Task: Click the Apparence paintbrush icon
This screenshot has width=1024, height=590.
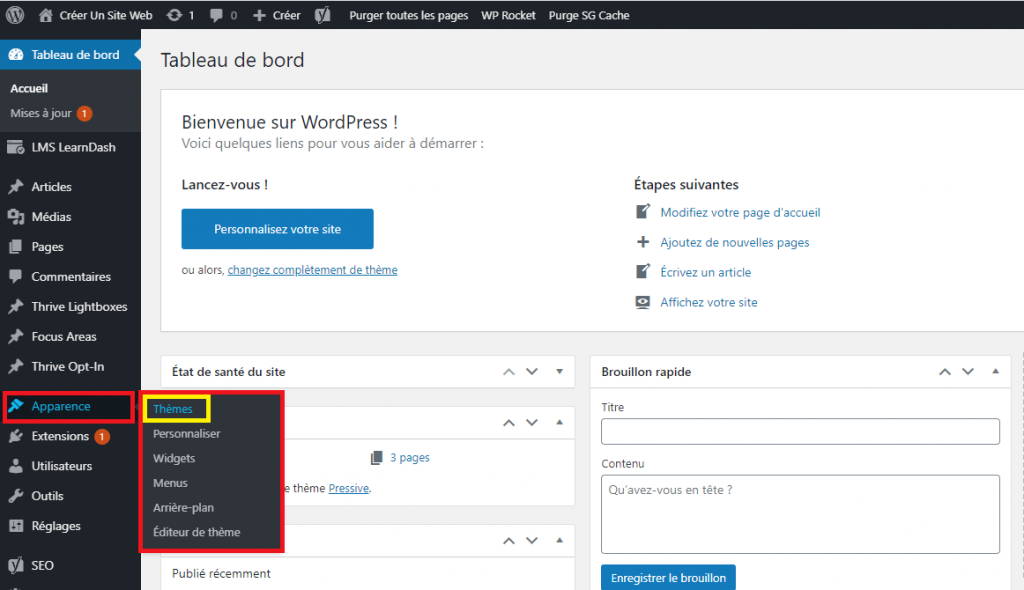Action: [x=16, y=406]
